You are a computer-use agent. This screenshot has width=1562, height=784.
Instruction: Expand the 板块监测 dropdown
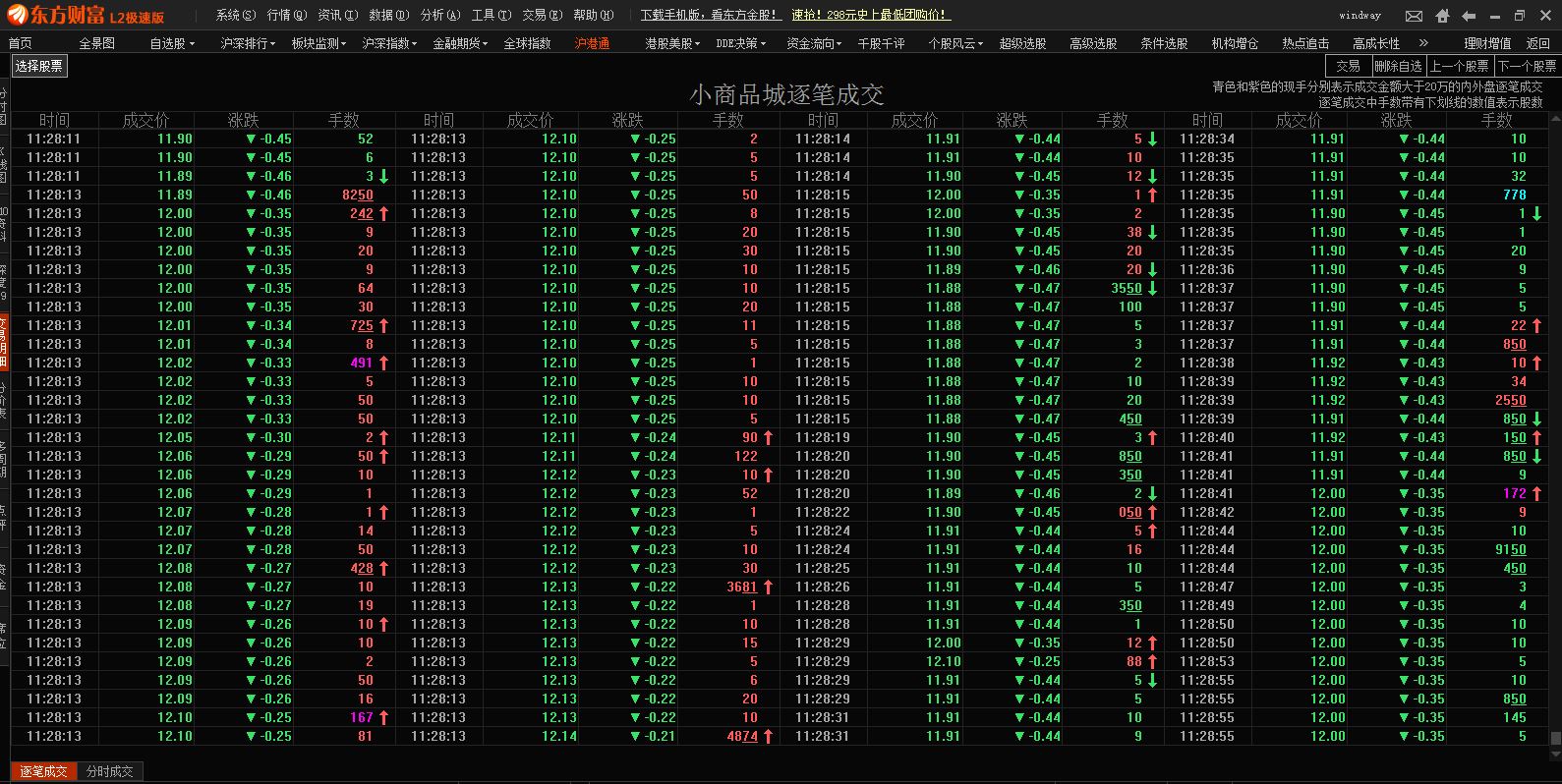[x=318, y=43]
